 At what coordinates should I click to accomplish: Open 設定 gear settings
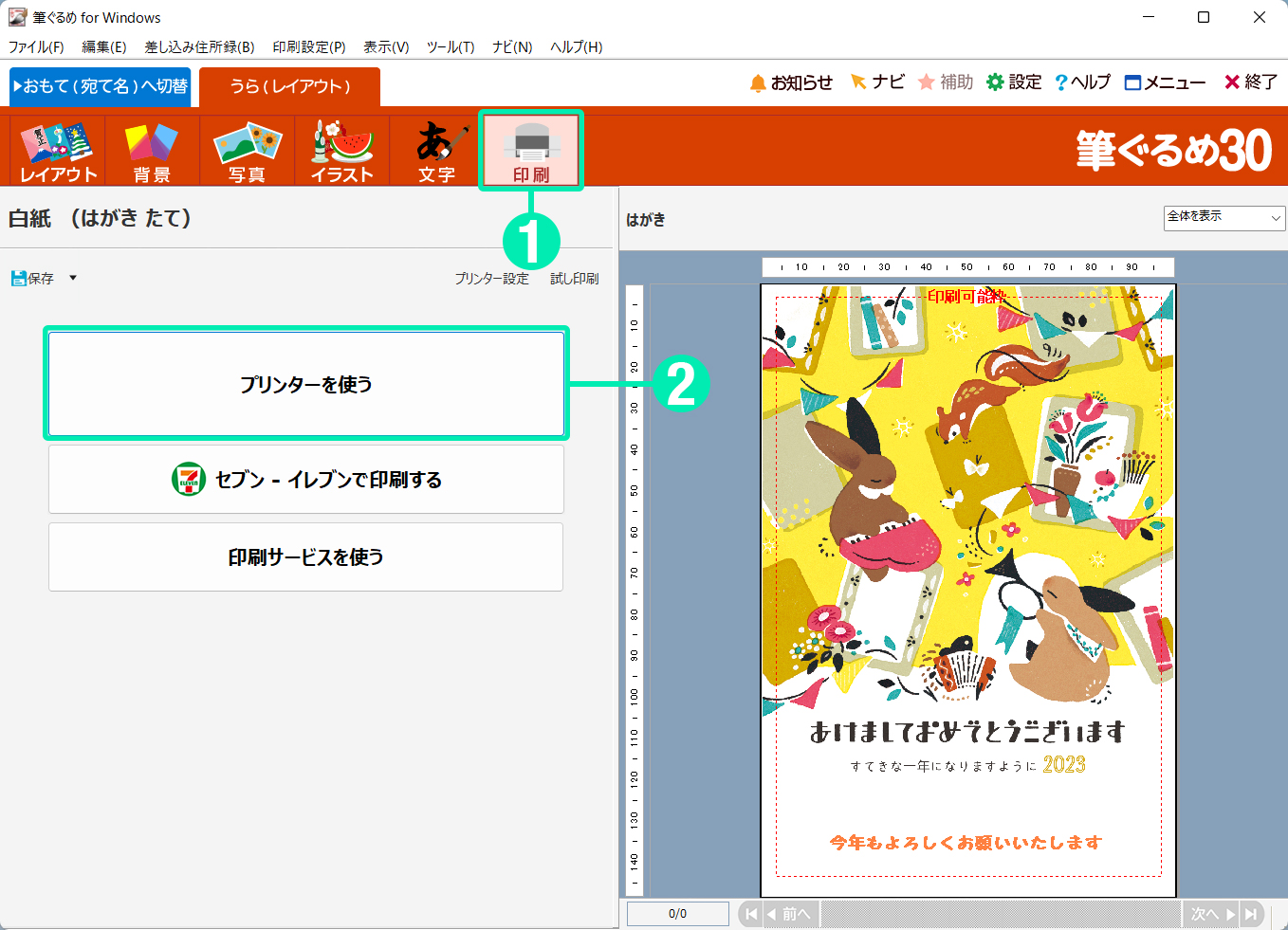(995, 83)
